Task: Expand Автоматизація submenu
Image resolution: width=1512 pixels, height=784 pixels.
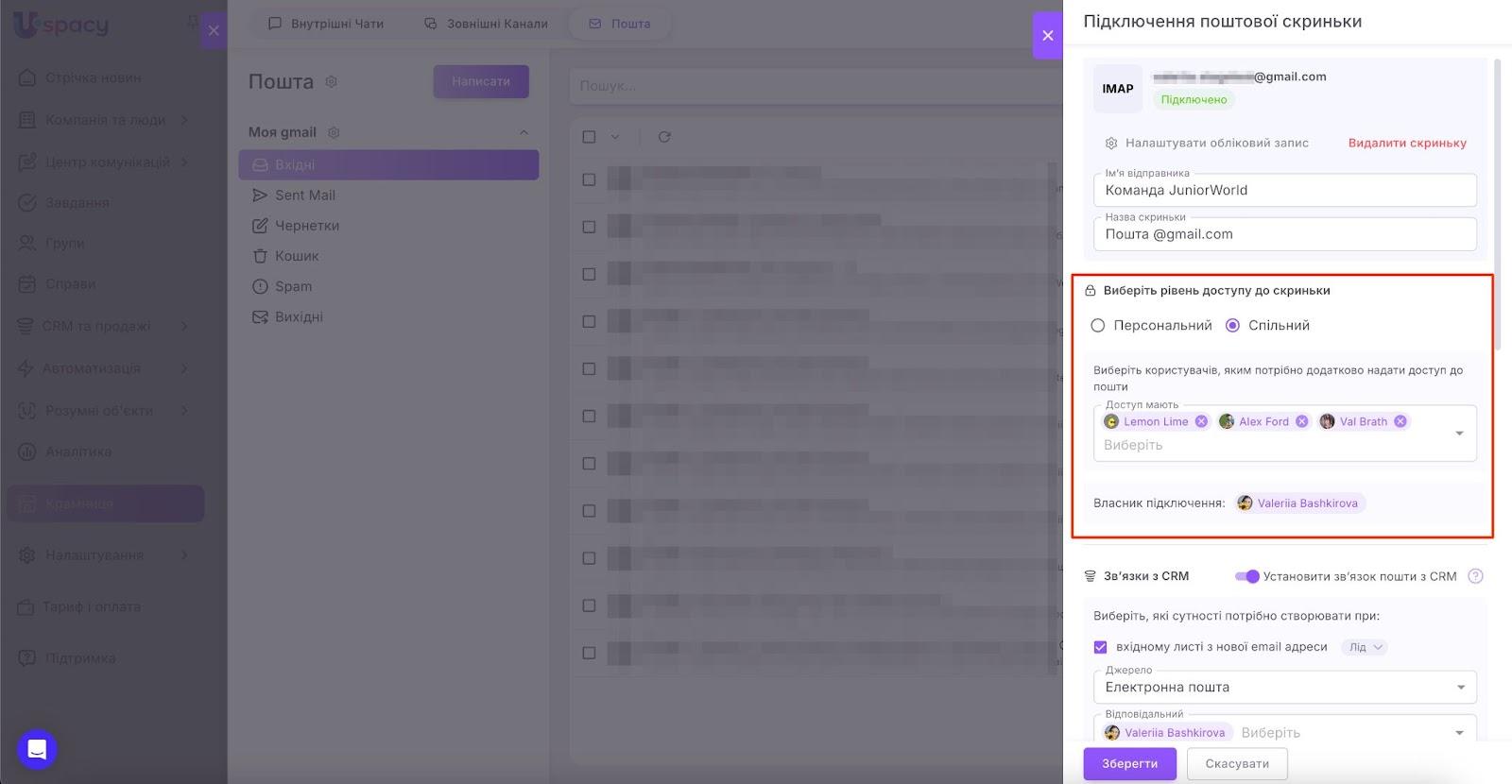Action: tap(184, 368)
